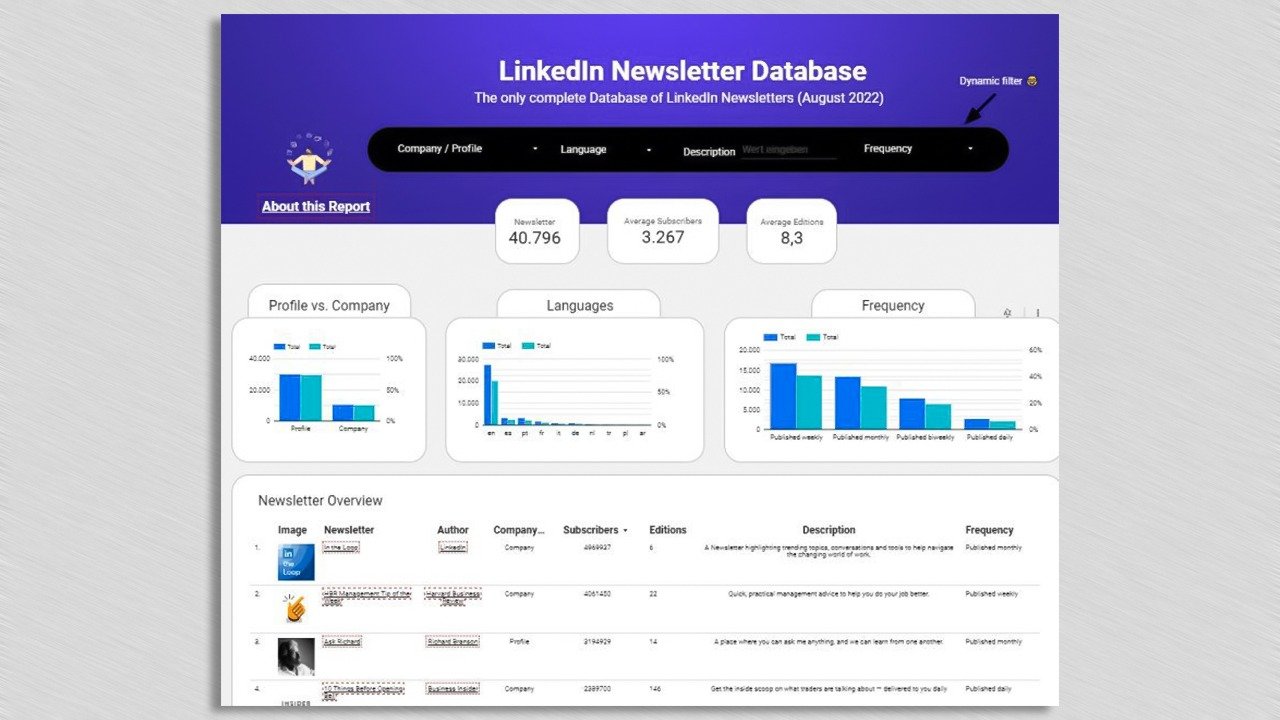The height and width of the screenshot is (720, 1280).
Task: Open the Frequency filter dropdown
Action: click(918, 149)
